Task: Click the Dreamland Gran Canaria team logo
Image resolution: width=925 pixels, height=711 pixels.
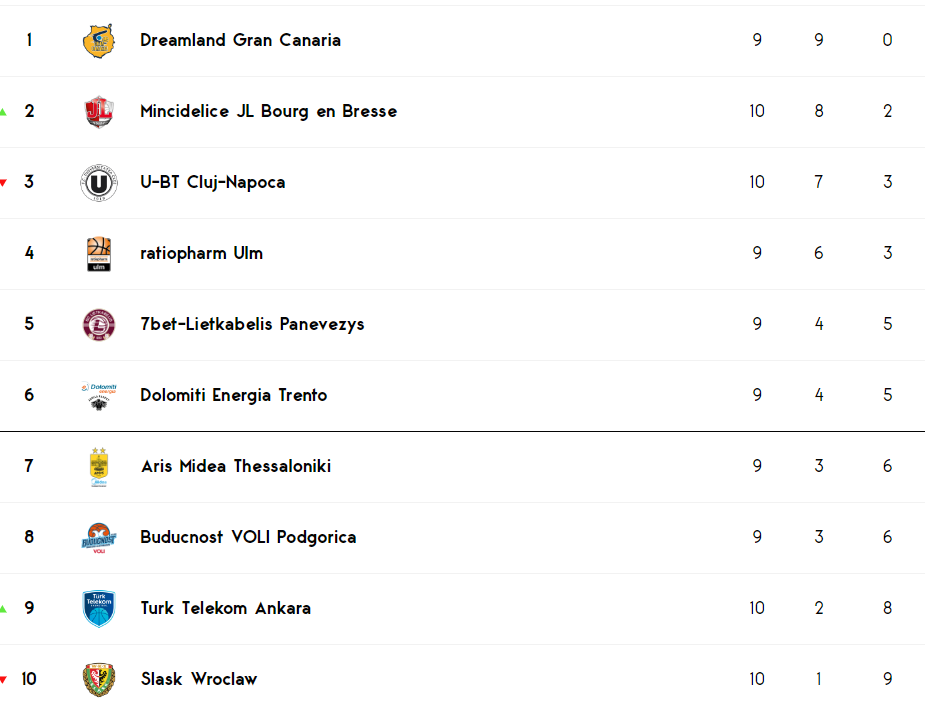Action: click(99, 41)
